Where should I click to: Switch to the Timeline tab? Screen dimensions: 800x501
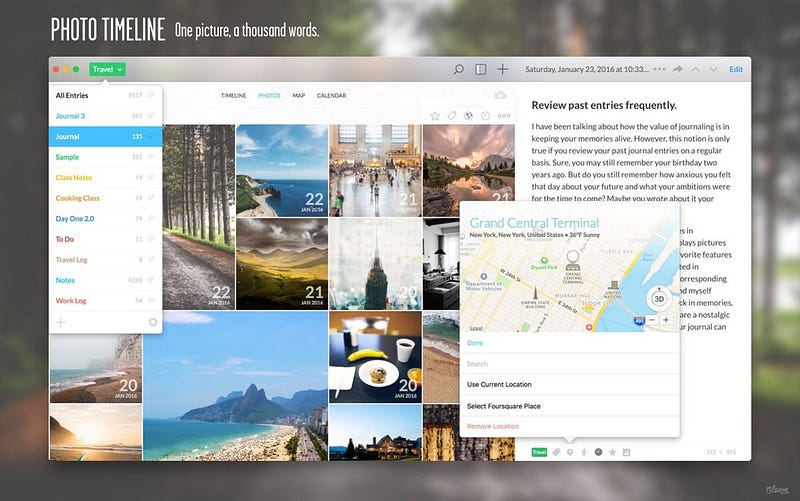coord(234,95)
